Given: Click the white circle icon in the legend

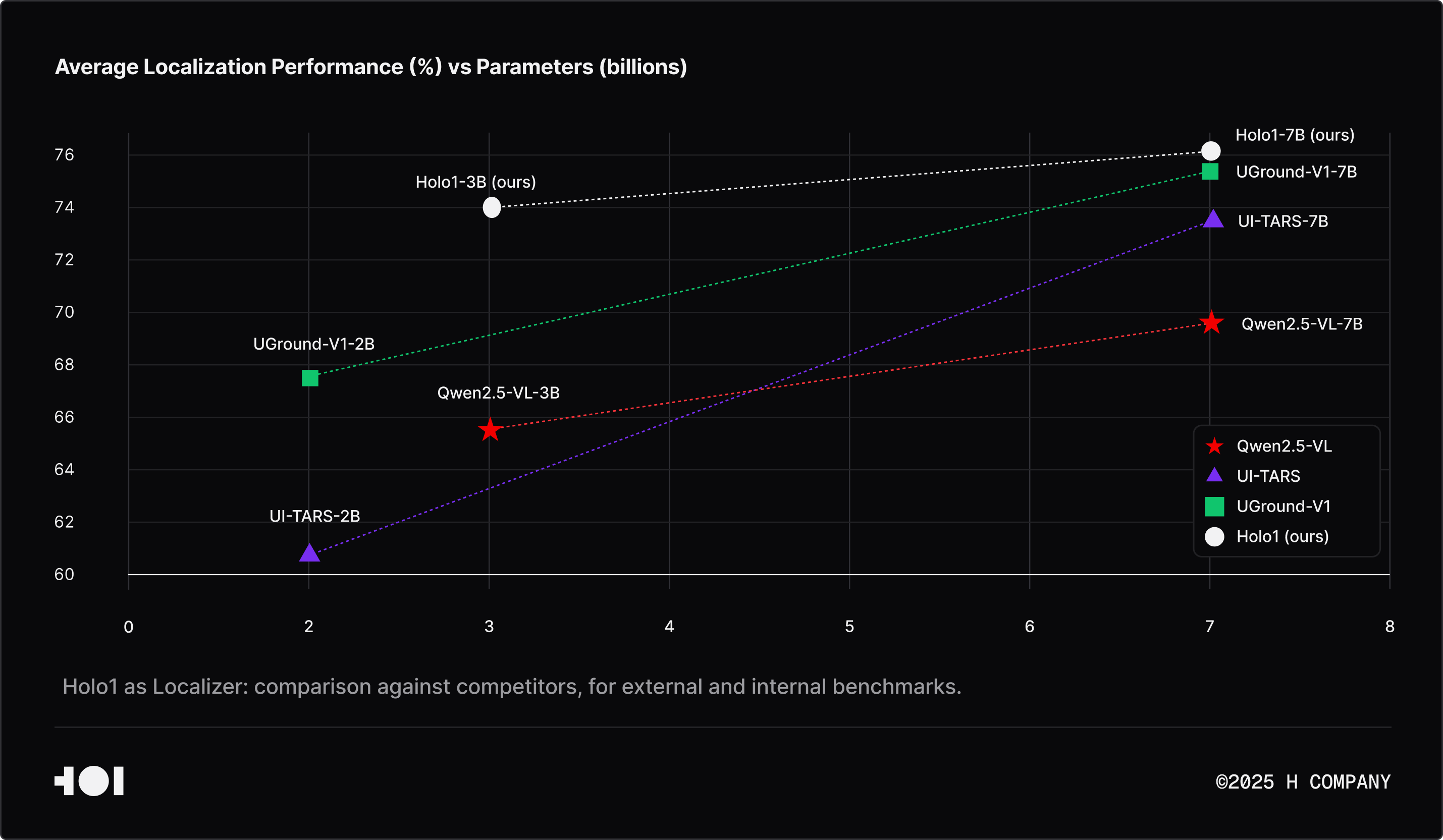Looking at the screenshot, I should [x=1214, y=537].
